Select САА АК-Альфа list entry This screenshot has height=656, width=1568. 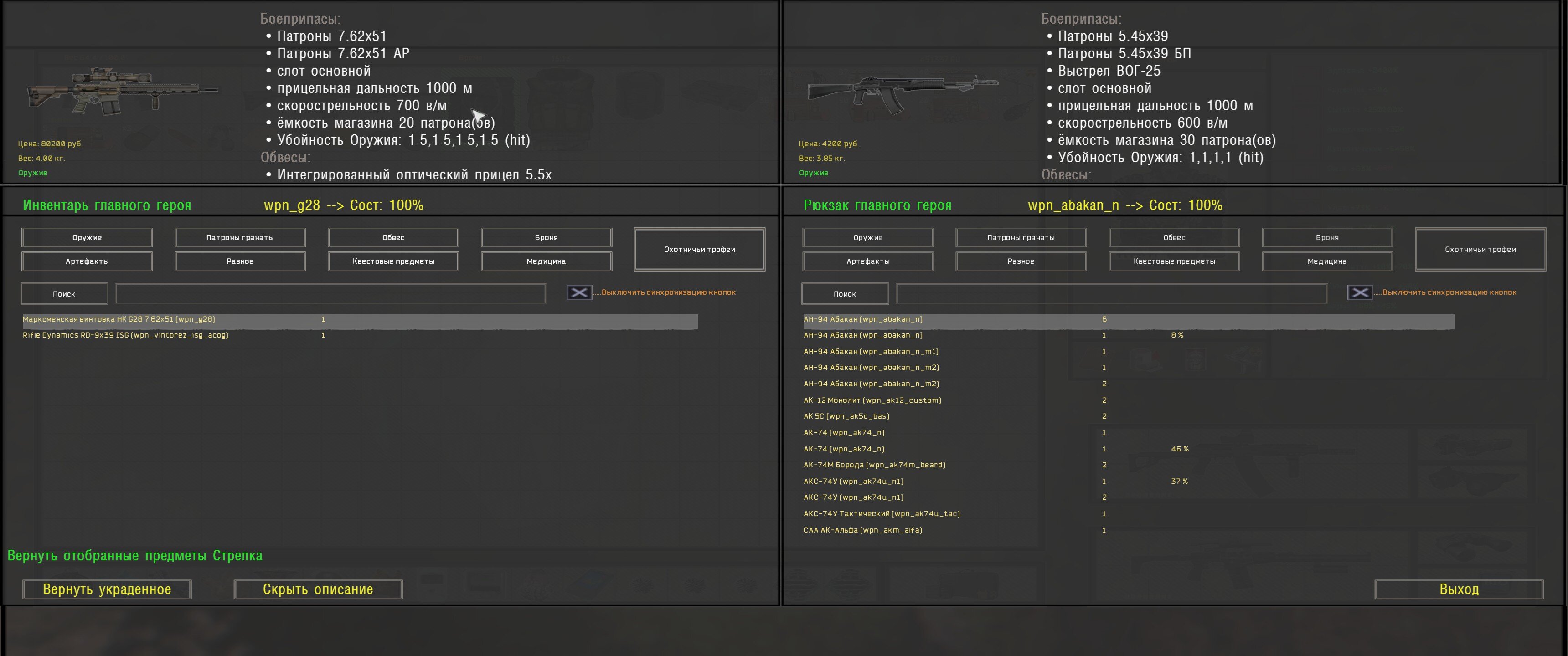pyautogui.click(x=862, y=530)
